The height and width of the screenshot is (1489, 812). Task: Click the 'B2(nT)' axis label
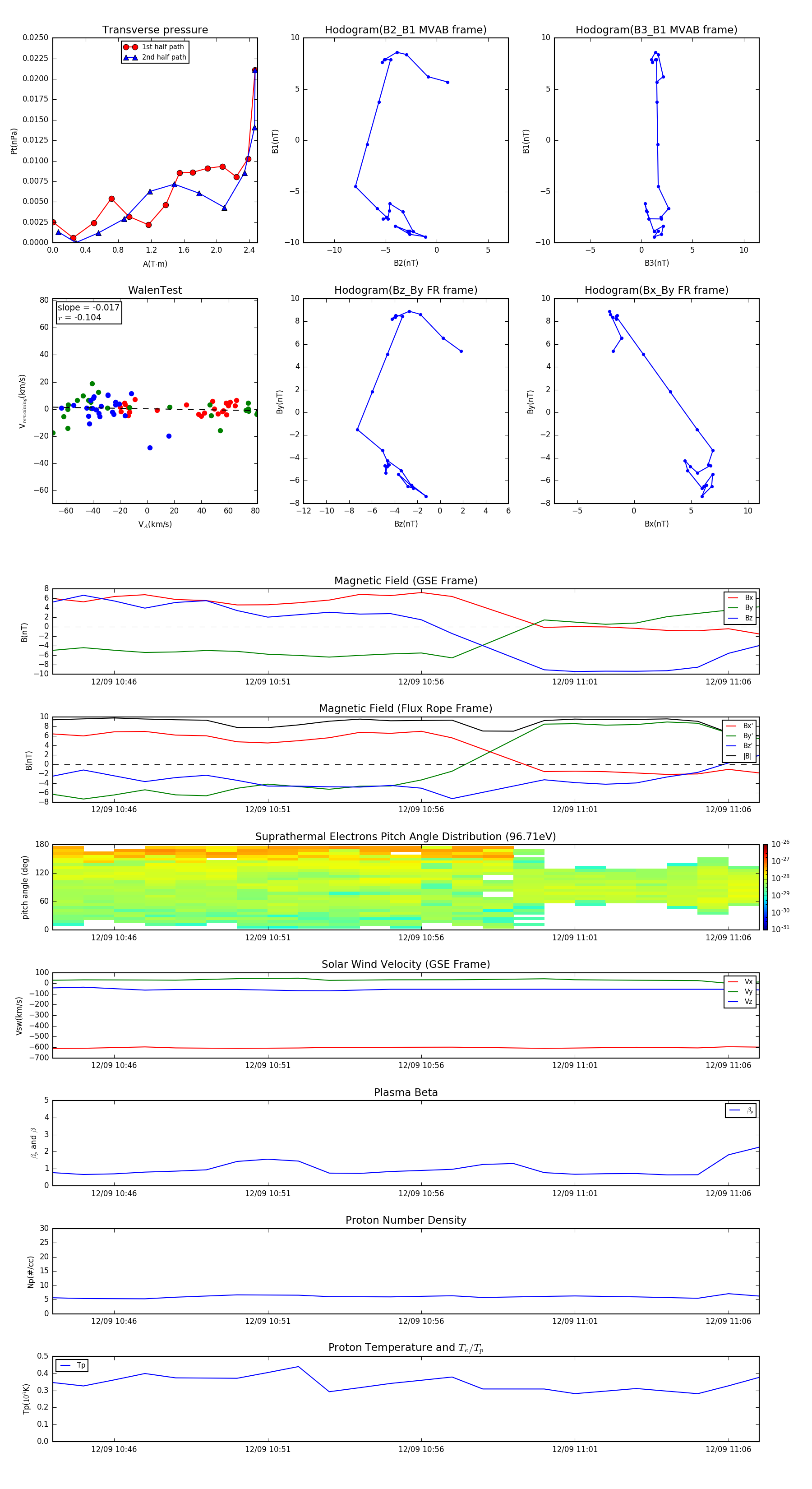tap(406, 263)
